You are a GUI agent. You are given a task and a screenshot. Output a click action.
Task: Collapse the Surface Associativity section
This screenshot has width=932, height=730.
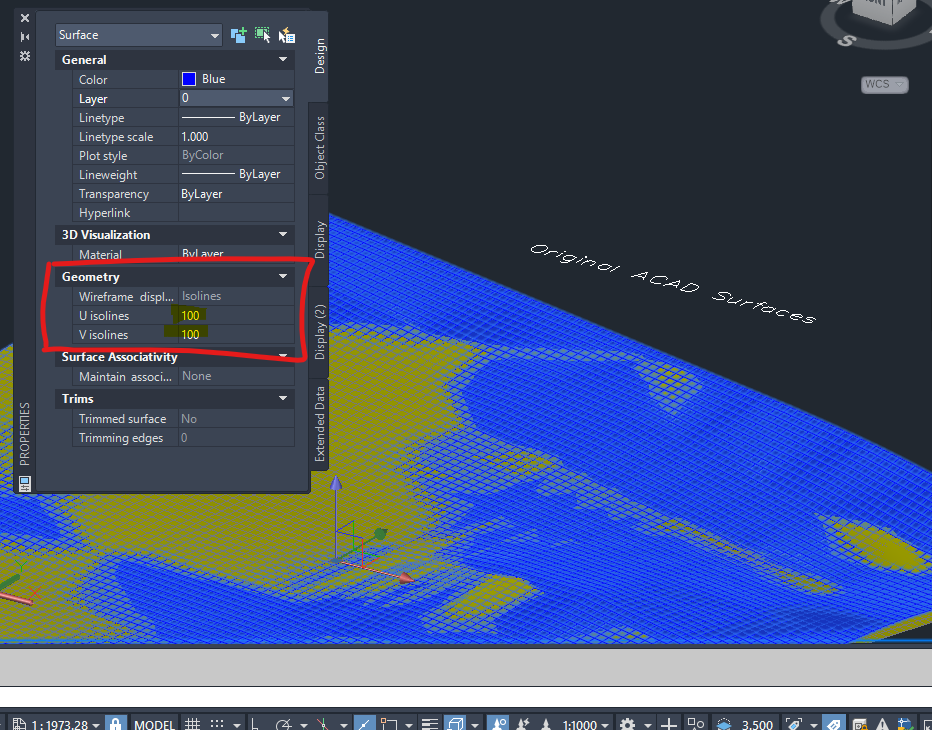(283, 356)
